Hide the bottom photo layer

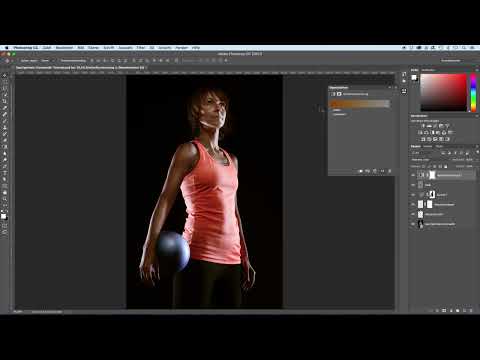[x=413, y=224]
